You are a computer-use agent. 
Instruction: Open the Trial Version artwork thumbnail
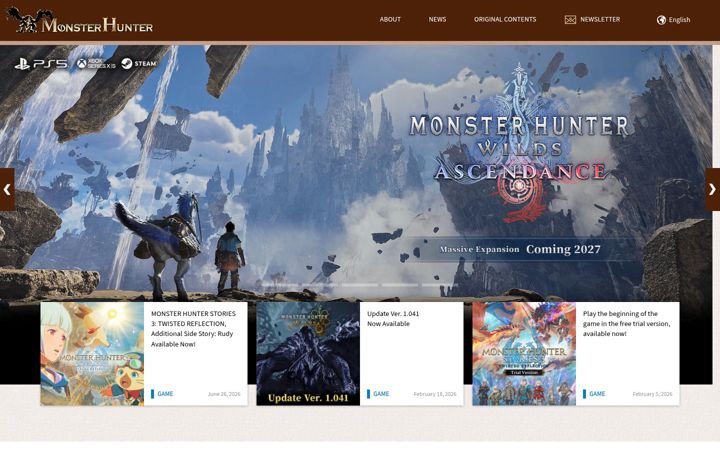[524, 354]
